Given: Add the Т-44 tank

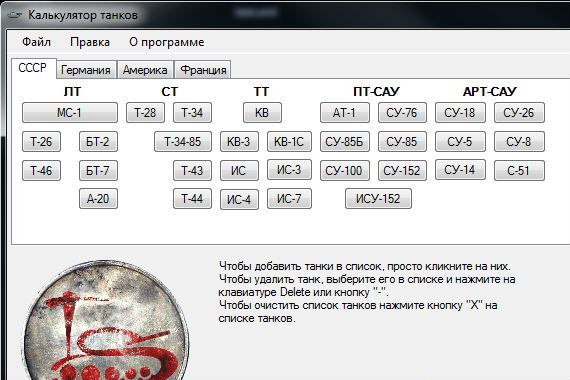Looking at the screenshot, I should click(192, 199).
